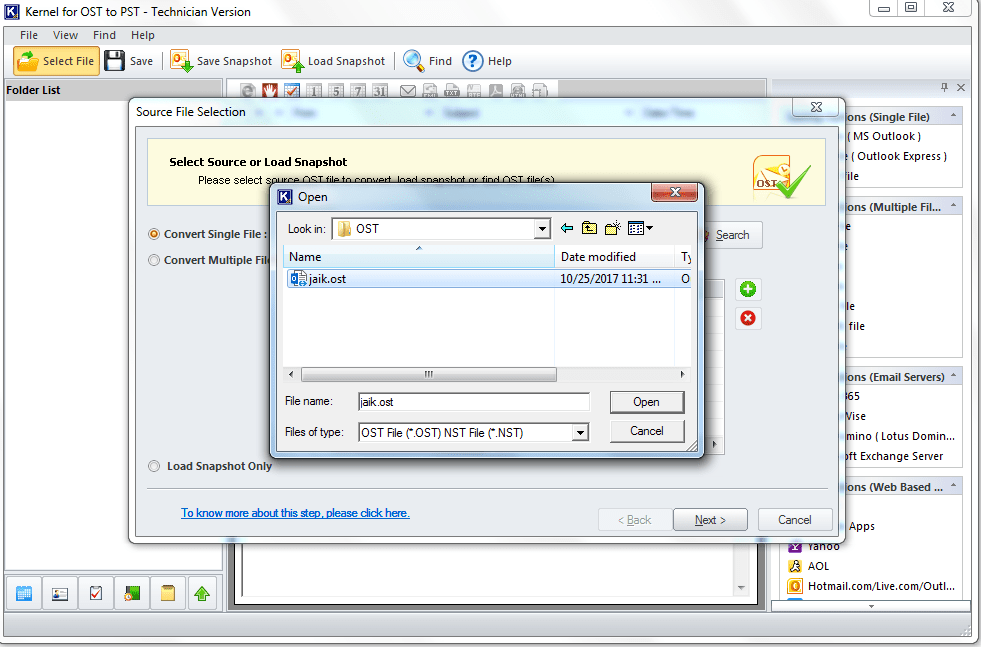Go back to last folder in Open dialog
Viewport: 981px width, 647px height.
point(567,228)
